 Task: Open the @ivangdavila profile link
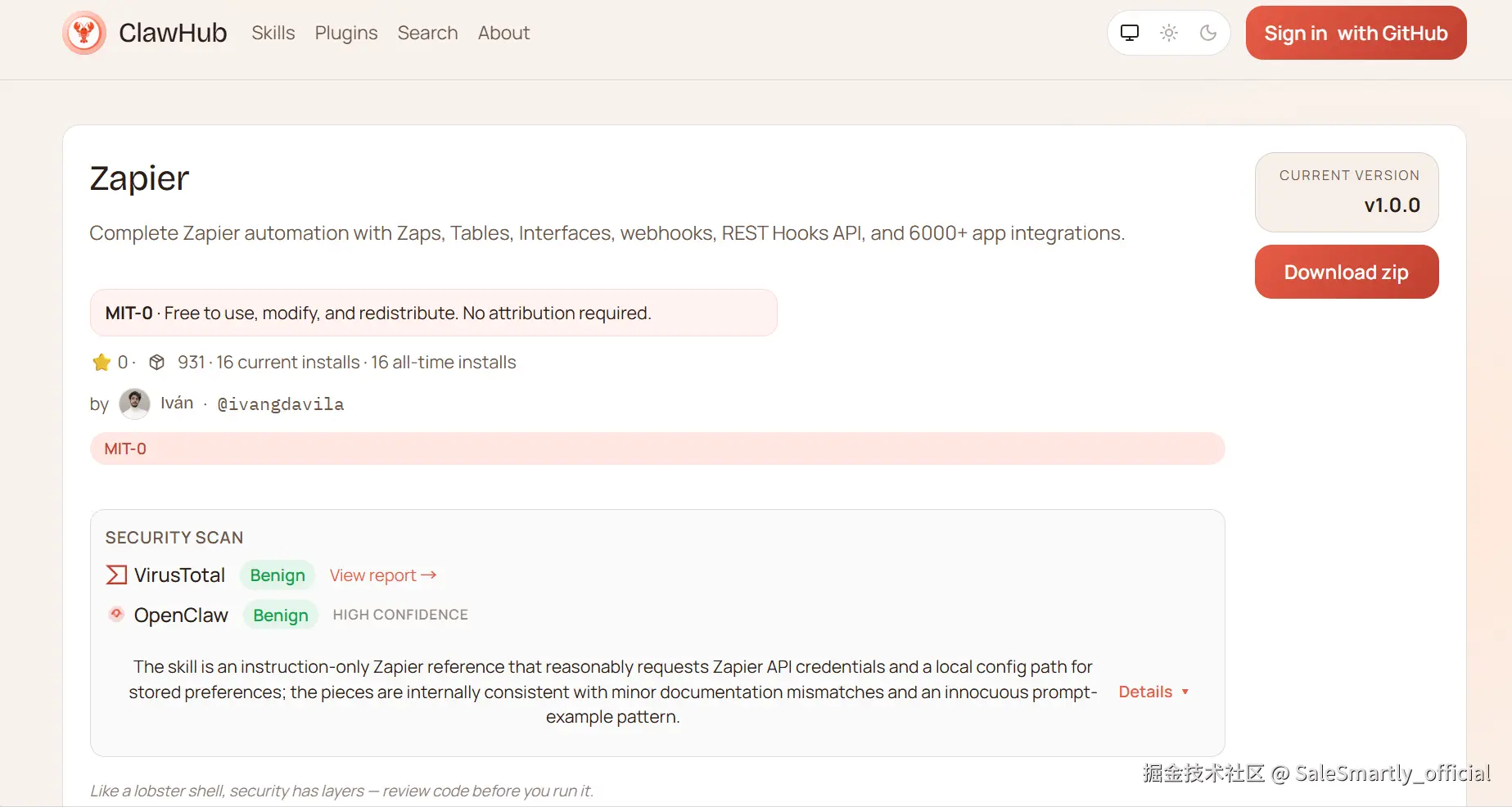click(281, 404)
